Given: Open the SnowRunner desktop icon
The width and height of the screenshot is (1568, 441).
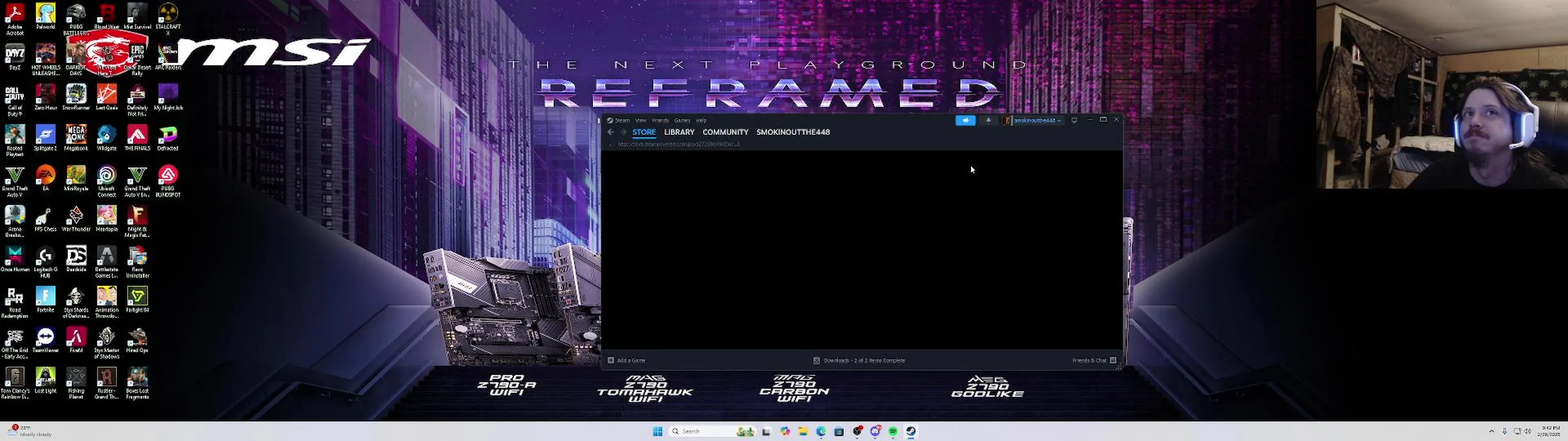Looking at the screenshot, I should 76,97.
